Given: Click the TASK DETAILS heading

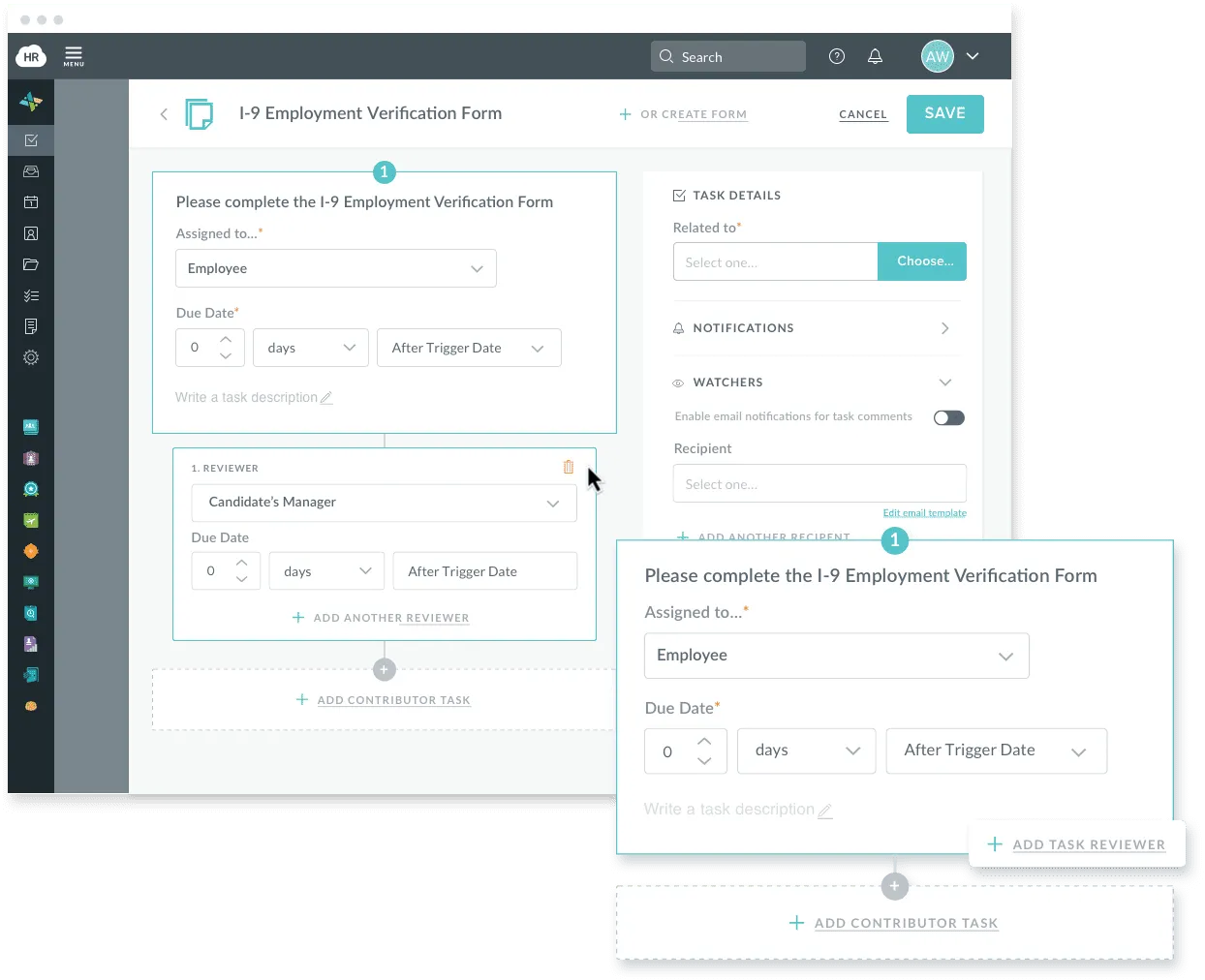Looking at the screenshot, I should coord(727,196).
